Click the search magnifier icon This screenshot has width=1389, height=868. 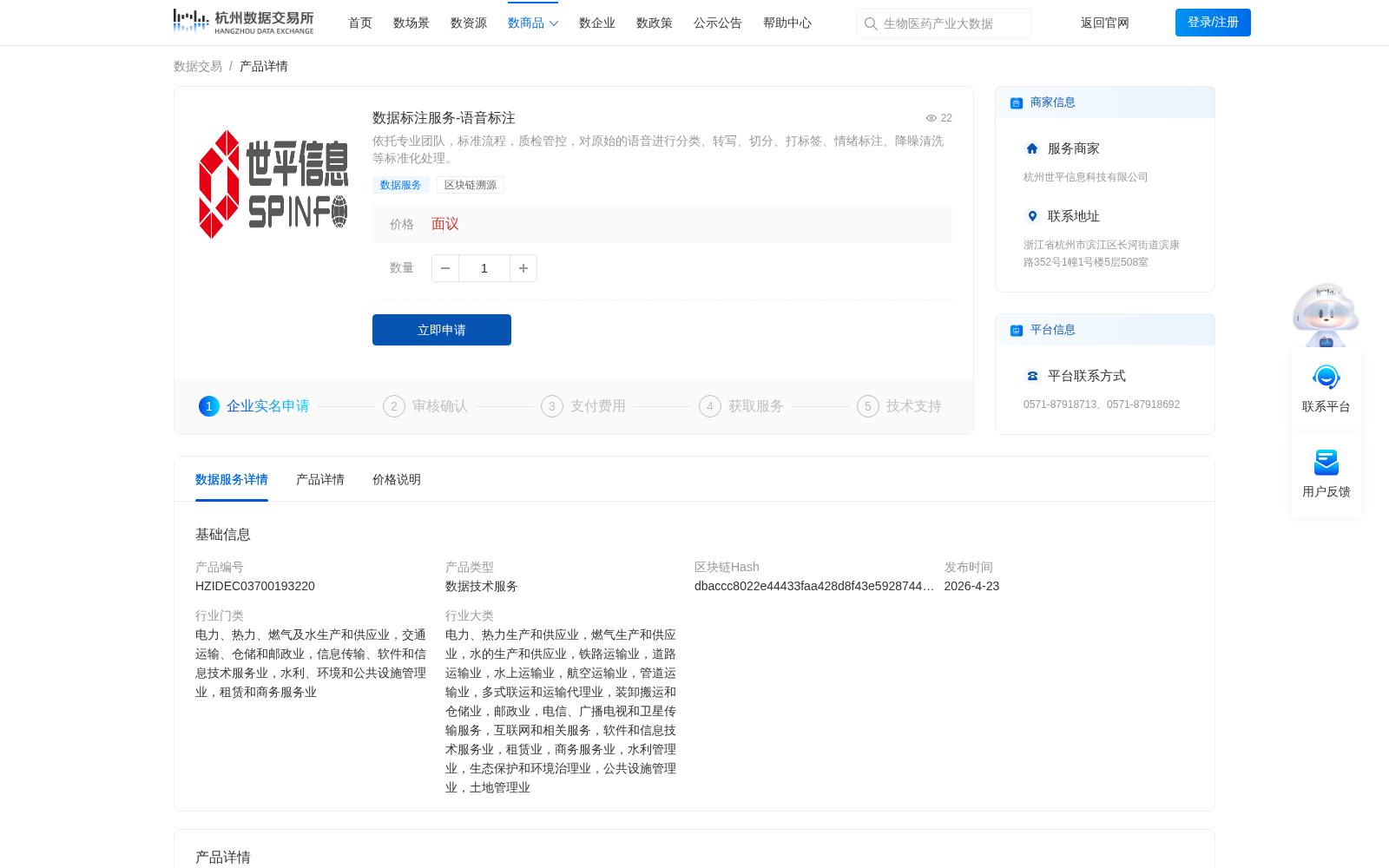click(x=871, y=23)
